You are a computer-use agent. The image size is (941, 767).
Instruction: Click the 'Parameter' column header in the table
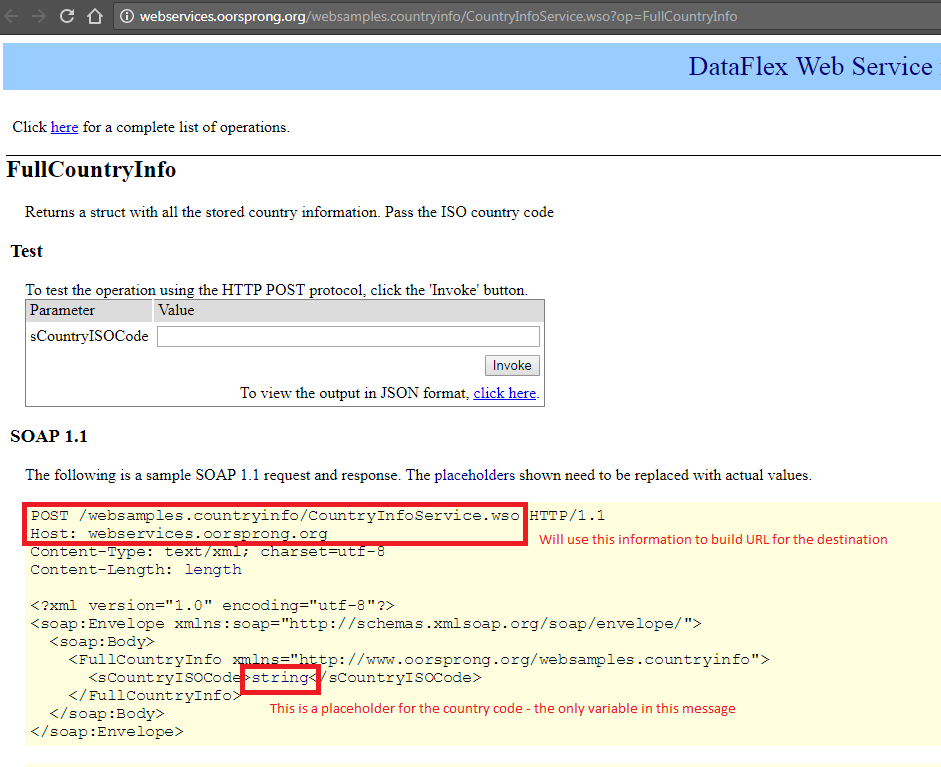click(62, 310)
